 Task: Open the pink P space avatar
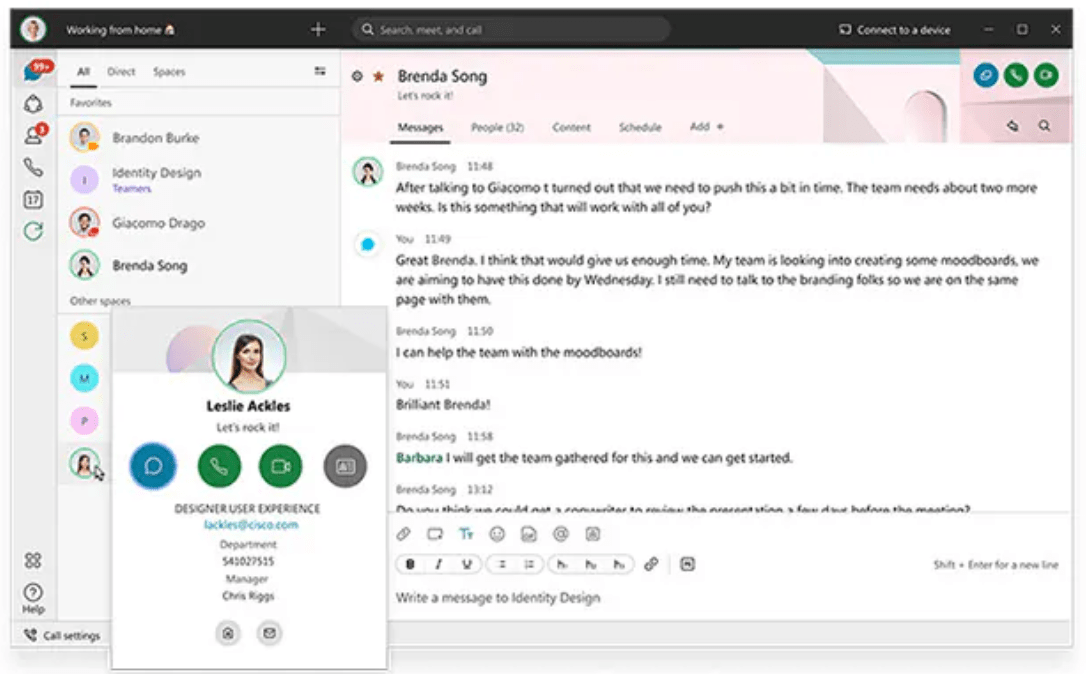(84, 420)
